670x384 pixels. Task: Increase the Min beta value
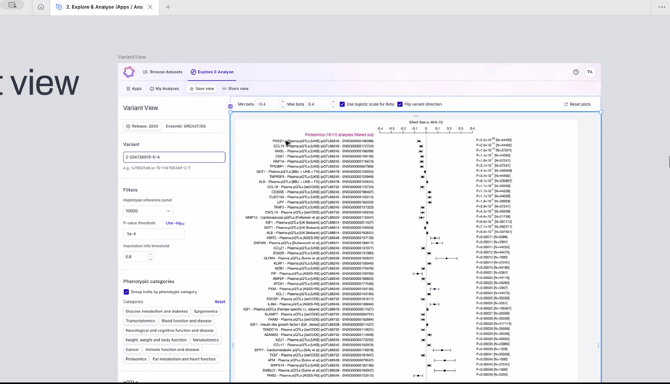tap(282, 102)
